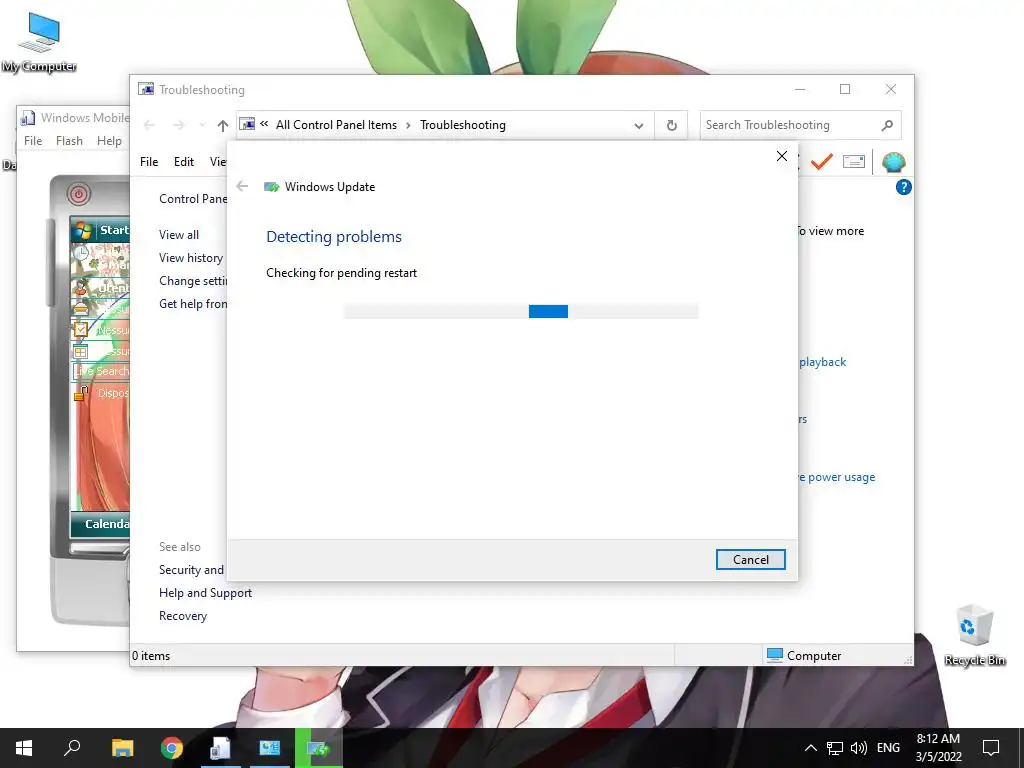This screenshot has width=1024, height=768.
Task: Click the lock icon on emulator screen
Action: [82, 393]
